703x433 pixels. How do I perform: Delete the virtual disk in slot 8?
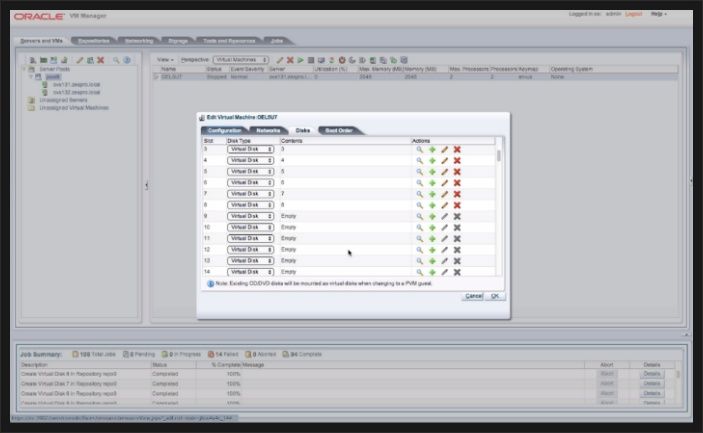pos(457,205)
